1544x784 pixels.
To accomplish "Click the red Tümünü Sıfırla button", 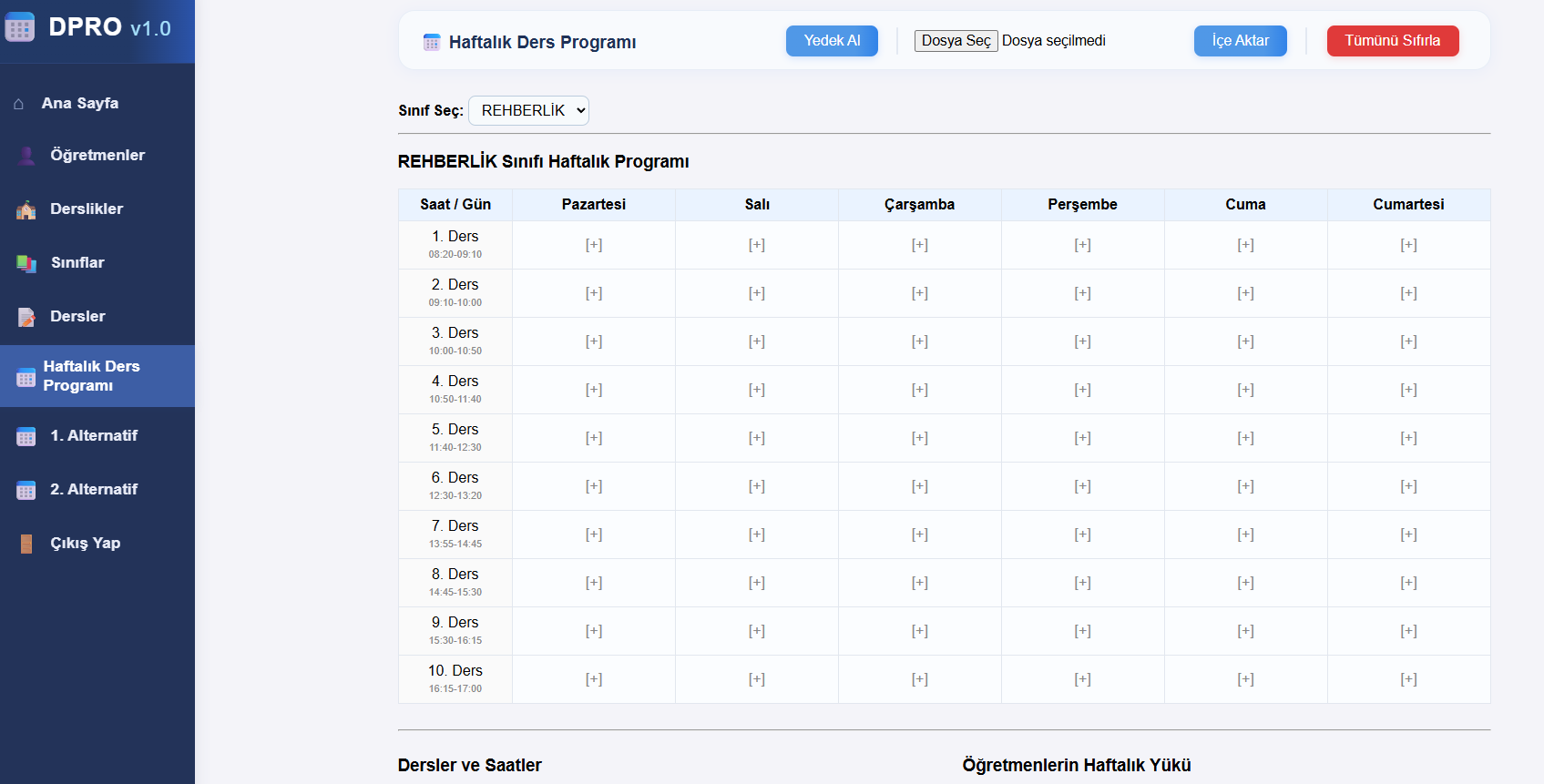I will [x=1392, y=41].
